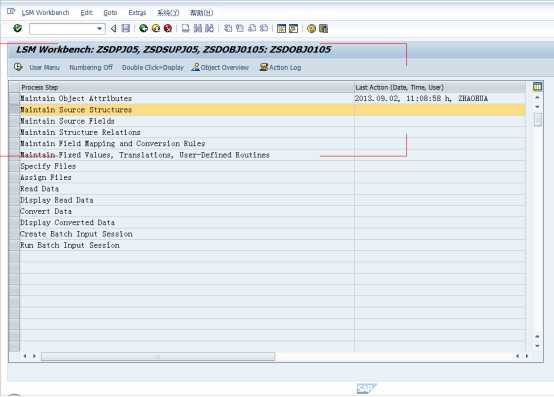The width and height of the screenshot is (554, 397).
Task: Click the green Enter checkmark icon
Action: click(17, 28)
